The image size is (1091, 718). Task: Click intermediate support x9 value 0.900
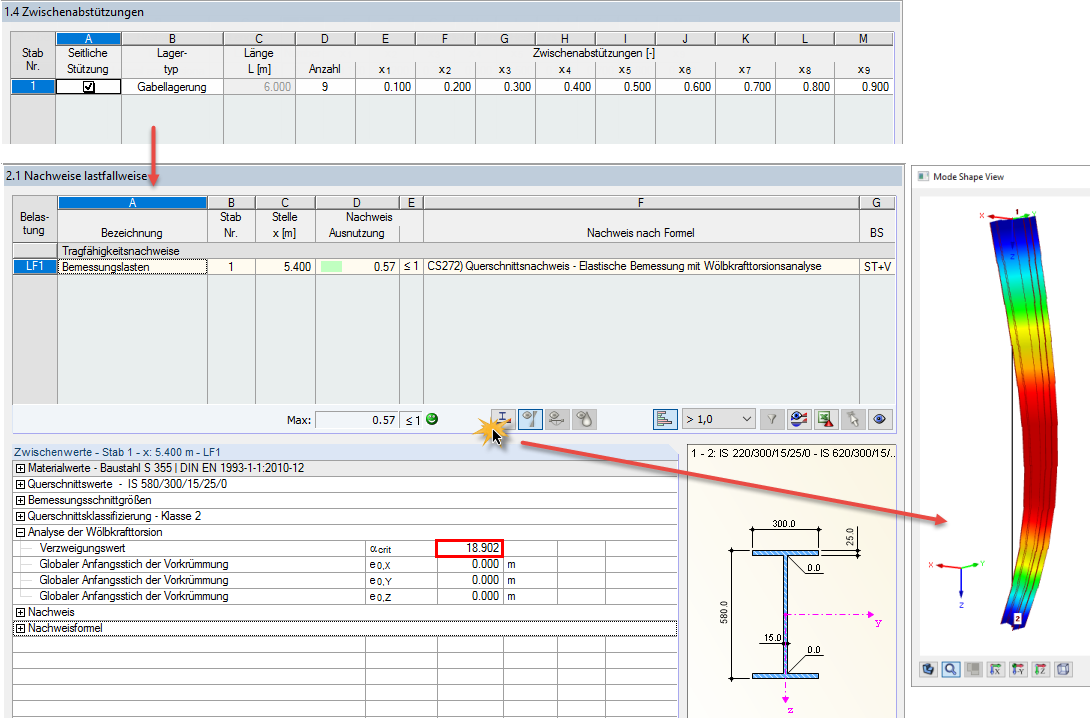(863, 87)
